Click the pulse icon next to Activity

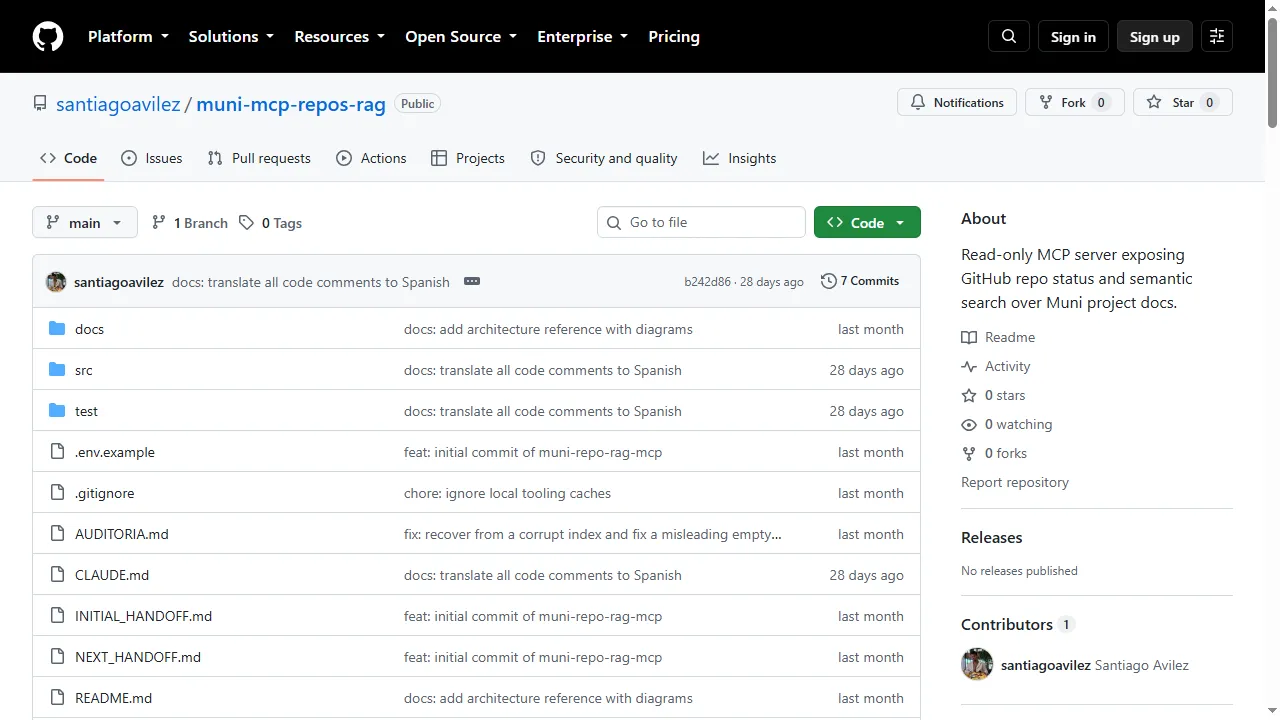[969, 366]
